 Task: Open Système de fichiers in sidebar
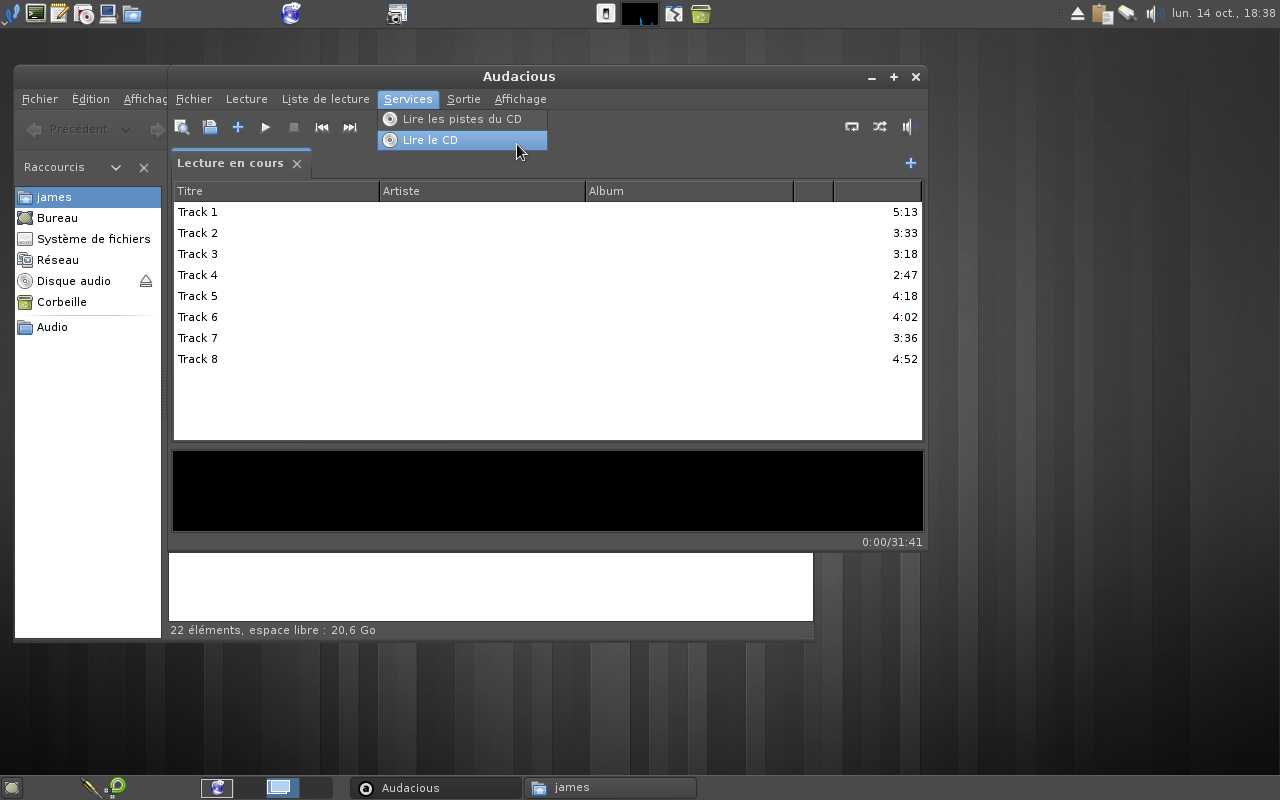[88, 239]
